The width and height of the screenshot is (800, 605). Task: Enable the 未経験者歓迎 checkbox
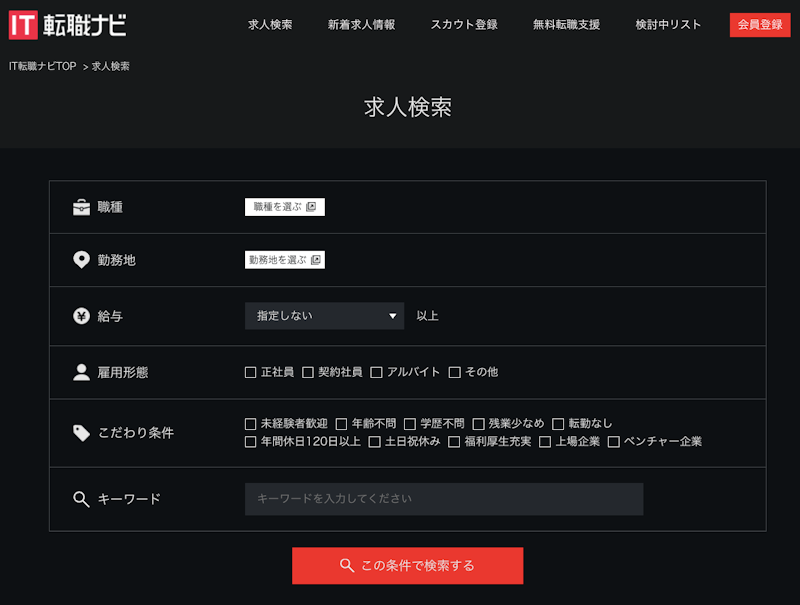coord(251,424)
